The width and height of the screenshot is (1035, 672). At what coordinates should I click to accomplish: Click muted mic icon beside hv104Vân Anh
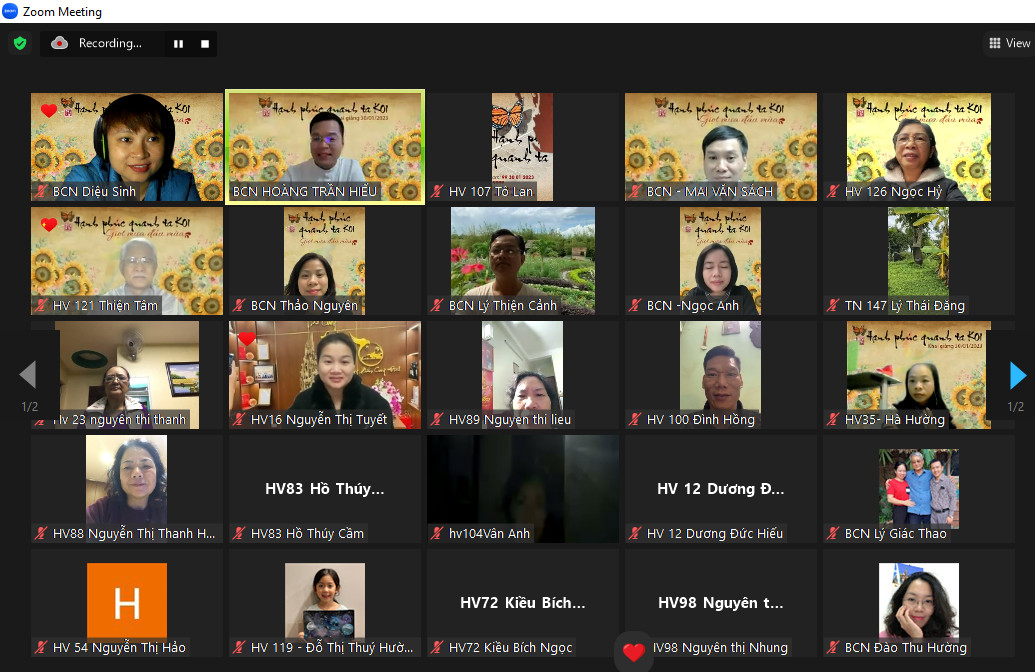[437, 534]
